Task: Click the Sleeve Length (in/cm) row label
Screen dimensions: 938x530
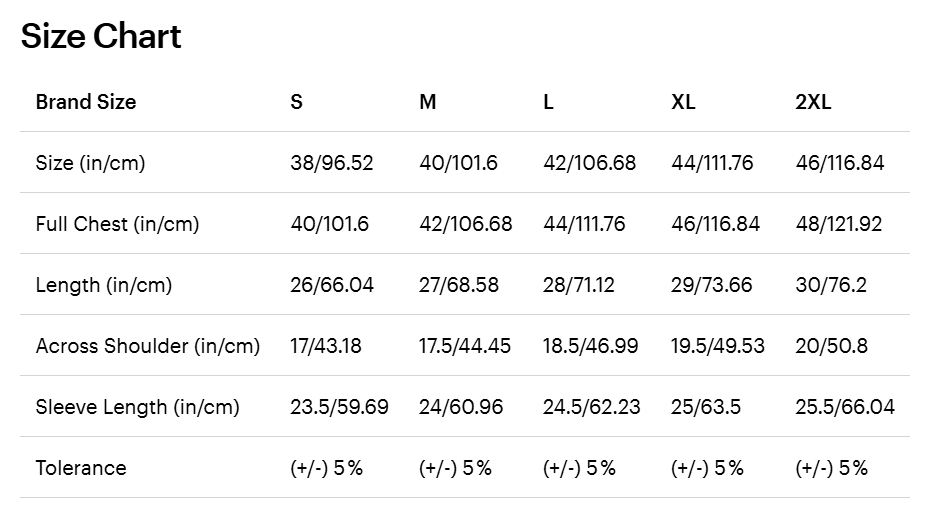Action: point(138,407)
